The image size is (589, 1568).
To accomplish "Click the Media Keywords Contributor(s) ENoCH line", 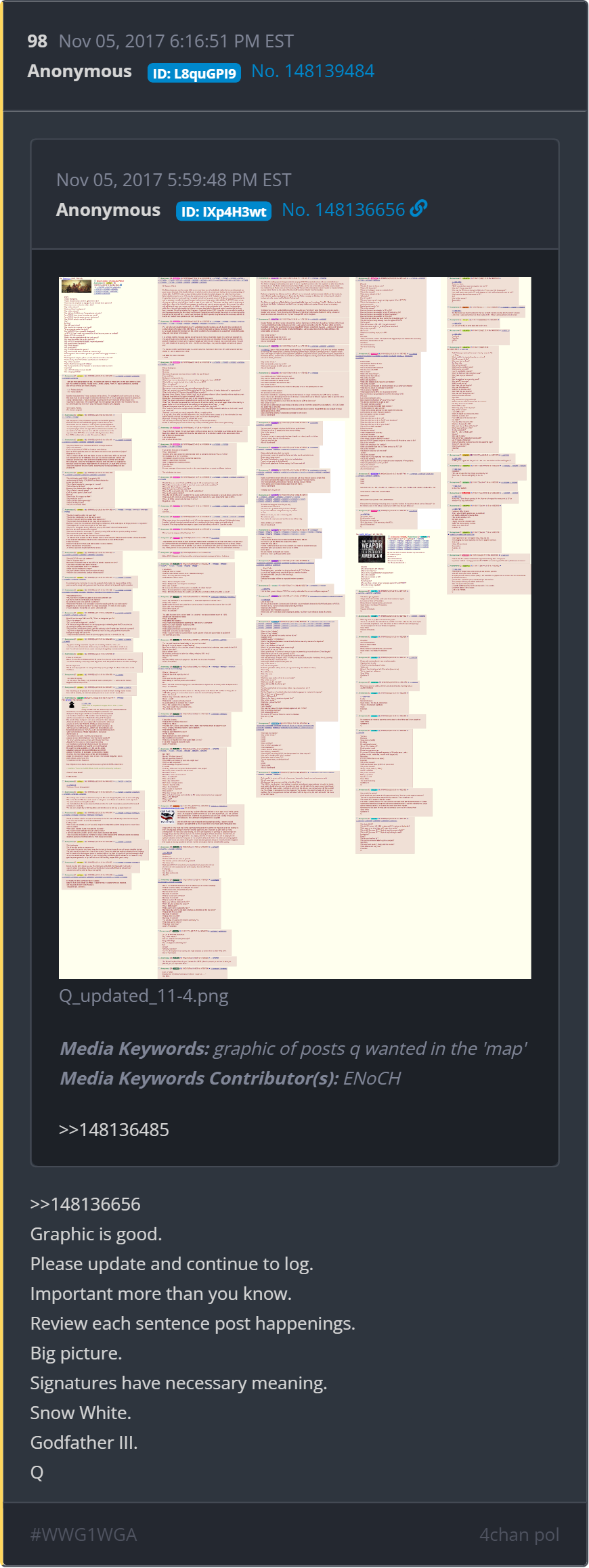I will tap(231, 1079).
